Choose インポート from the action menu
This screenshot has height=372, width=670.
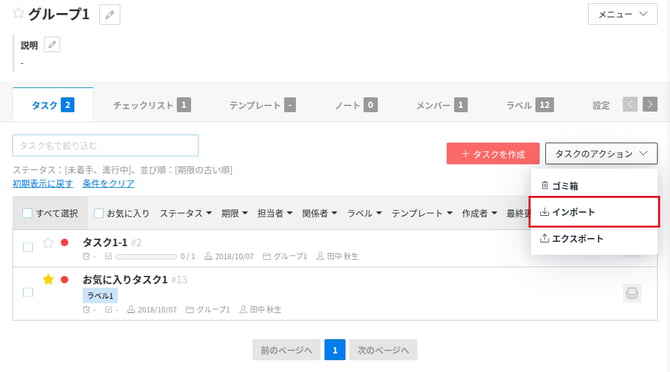(594, 212)
